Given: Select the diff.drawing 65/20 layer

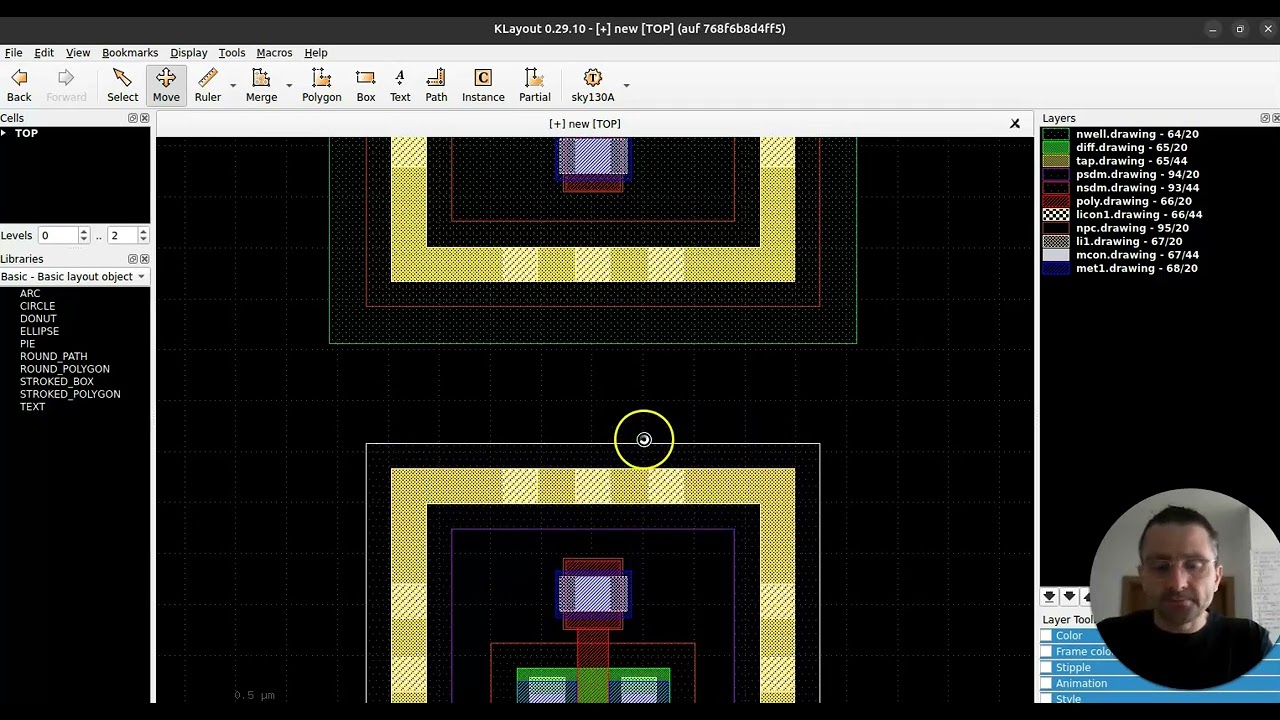Looking at the screenshot, I should point(1131,147).
